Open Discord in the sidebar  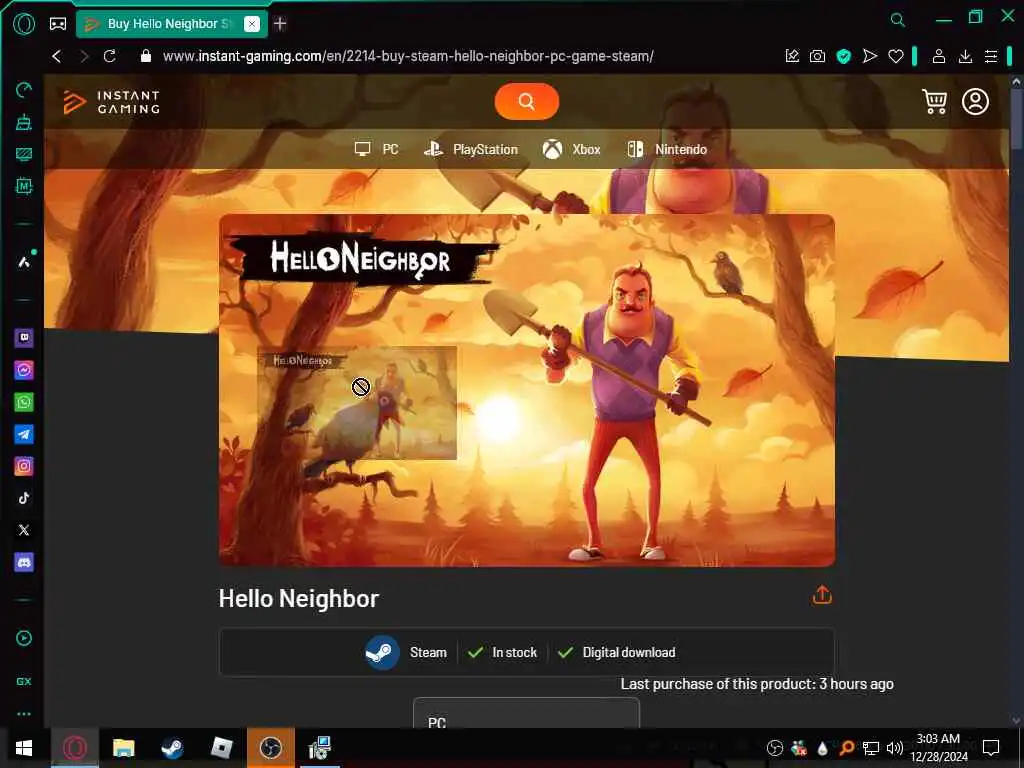(24, 562)
